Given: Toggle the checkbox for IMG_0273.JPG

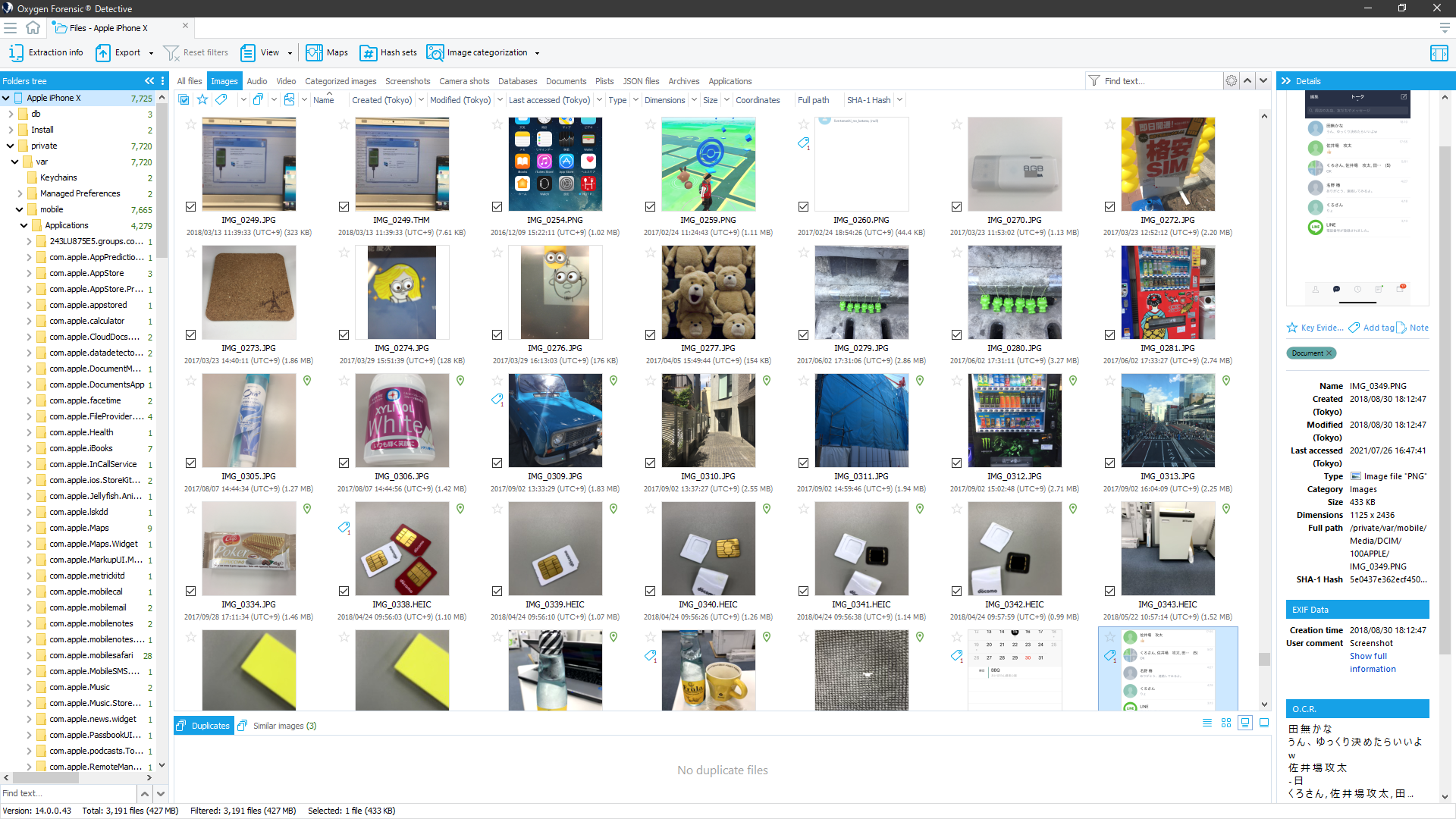Looking at the screenshot, I should 190,335.
